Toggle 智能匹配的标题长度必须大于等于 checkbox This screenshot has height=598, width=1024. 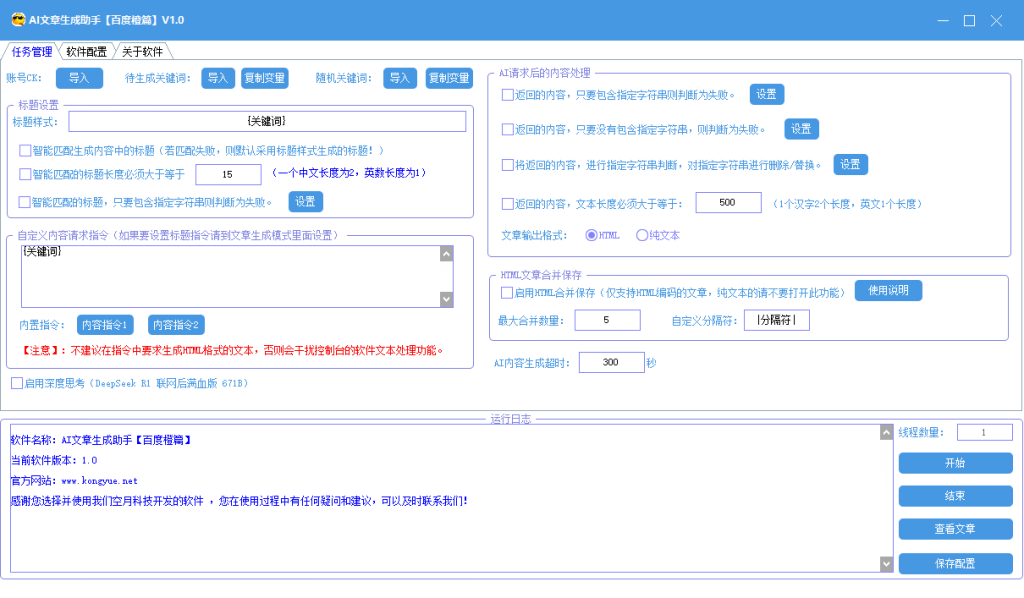[x=25, y=174]
